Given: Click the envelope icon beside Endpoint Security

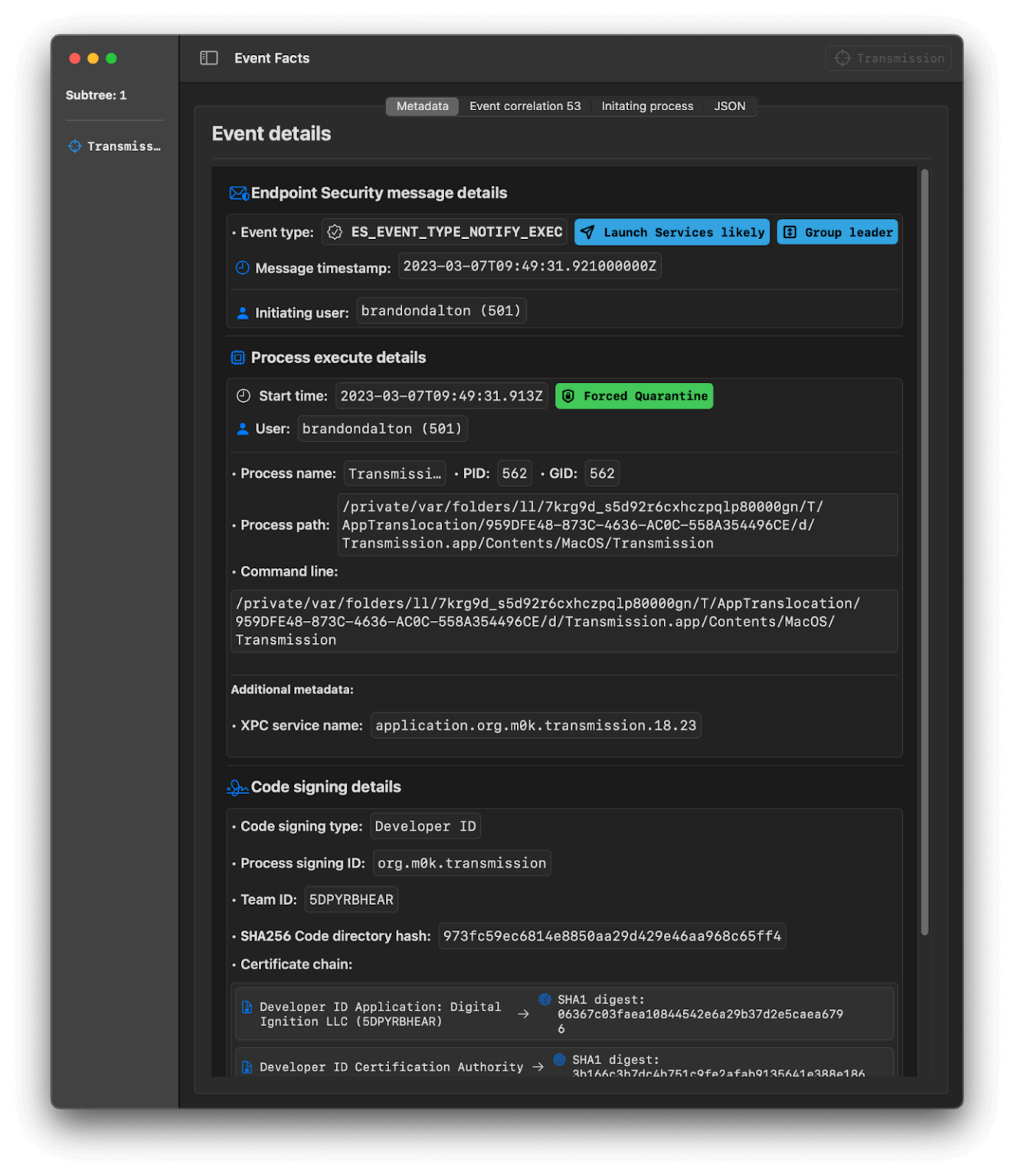Looking at the screenshot, I should [238, 194].
